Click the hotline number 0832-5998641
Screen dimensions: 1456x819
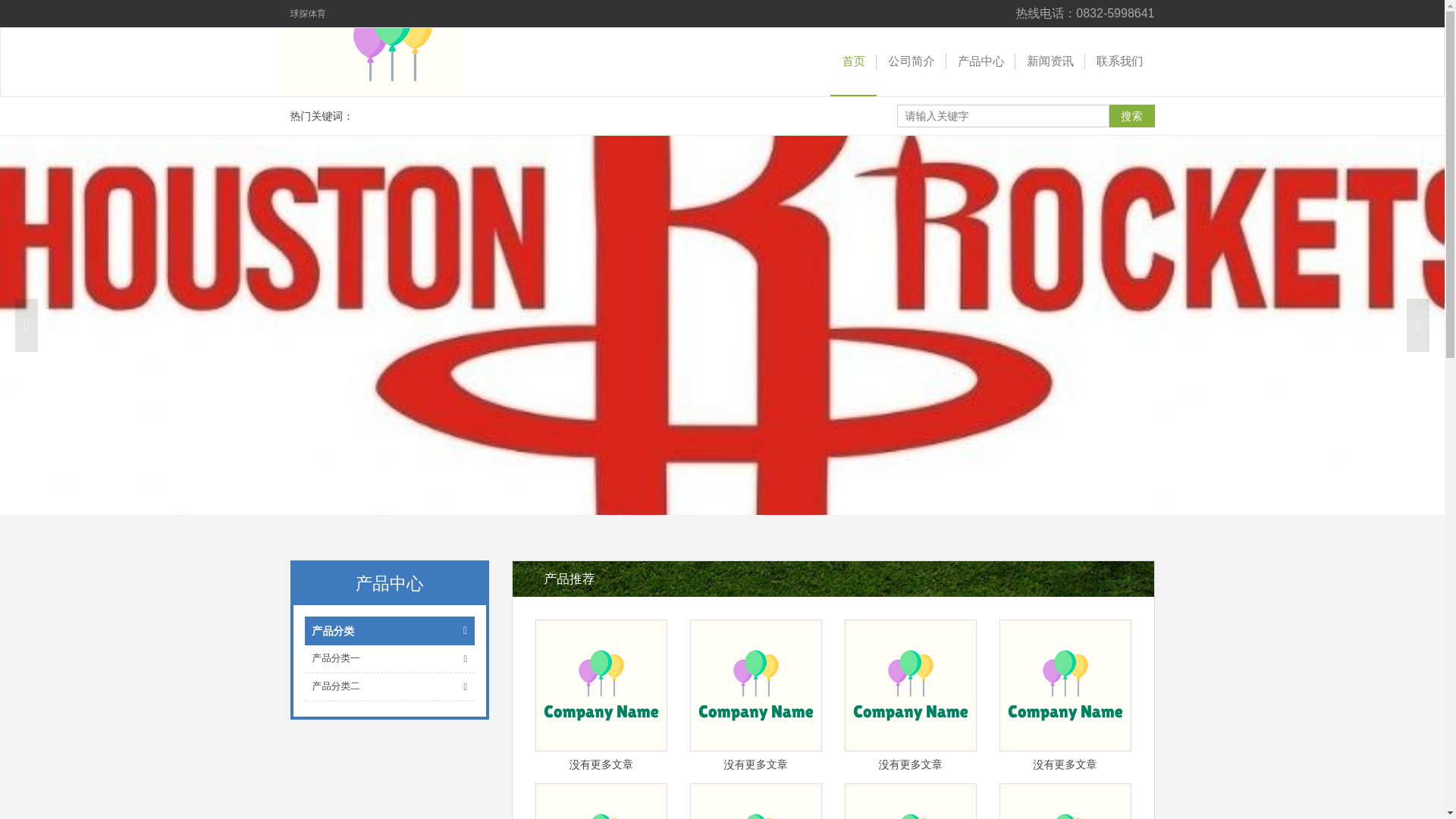pos(1115,14)
